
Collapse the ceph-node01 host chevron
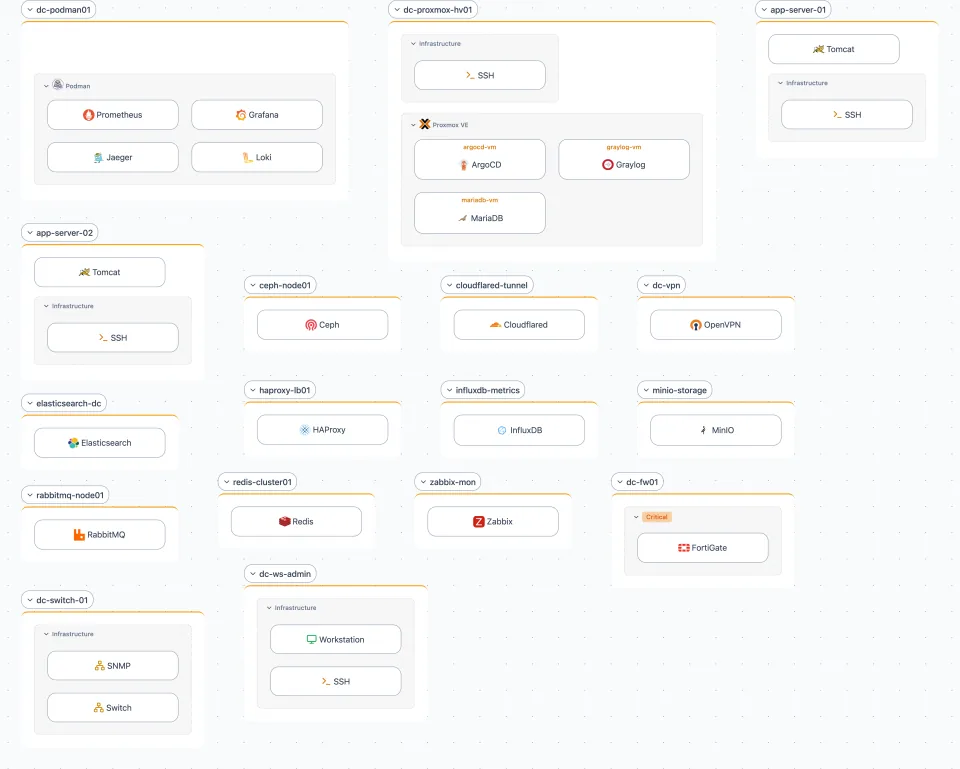pos(253,285)
